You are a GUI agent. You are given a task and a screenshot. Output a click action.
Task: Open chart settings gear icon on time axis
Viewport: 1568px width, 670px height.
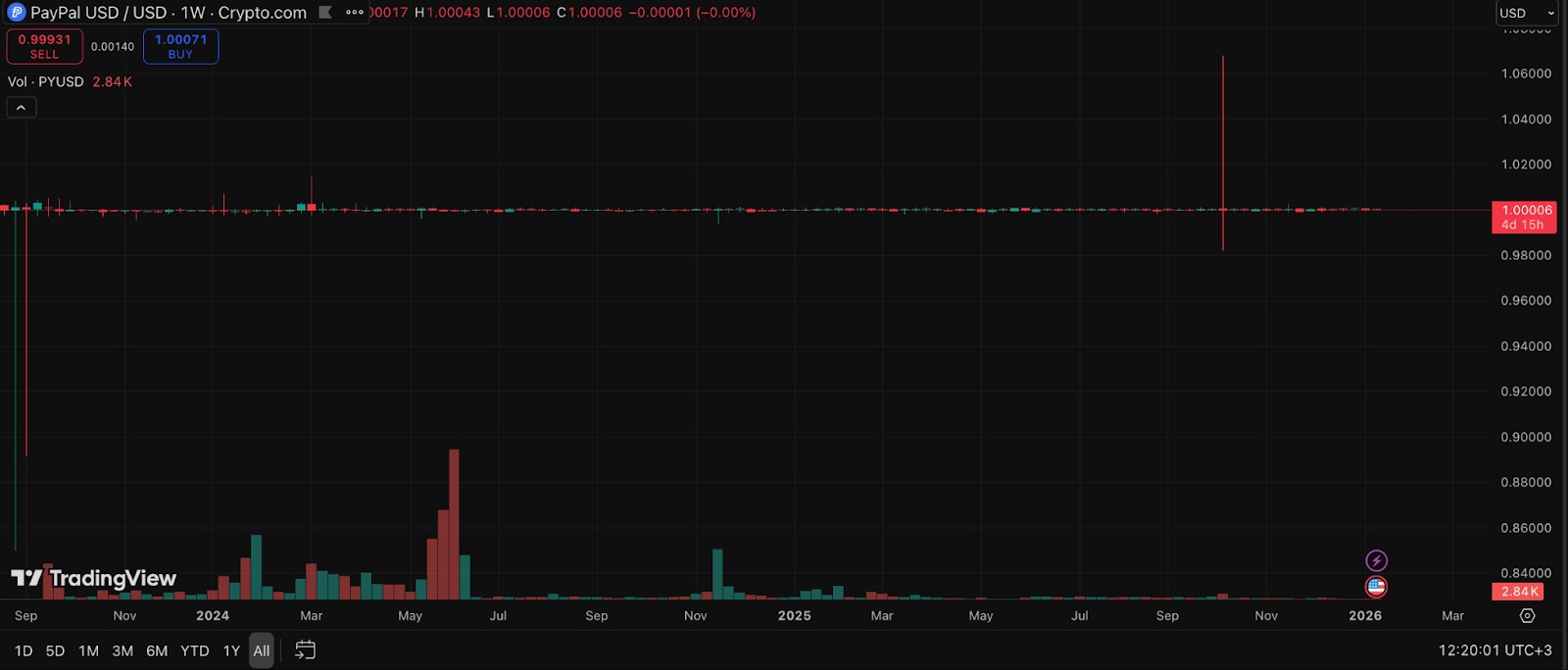point(1527,616)
